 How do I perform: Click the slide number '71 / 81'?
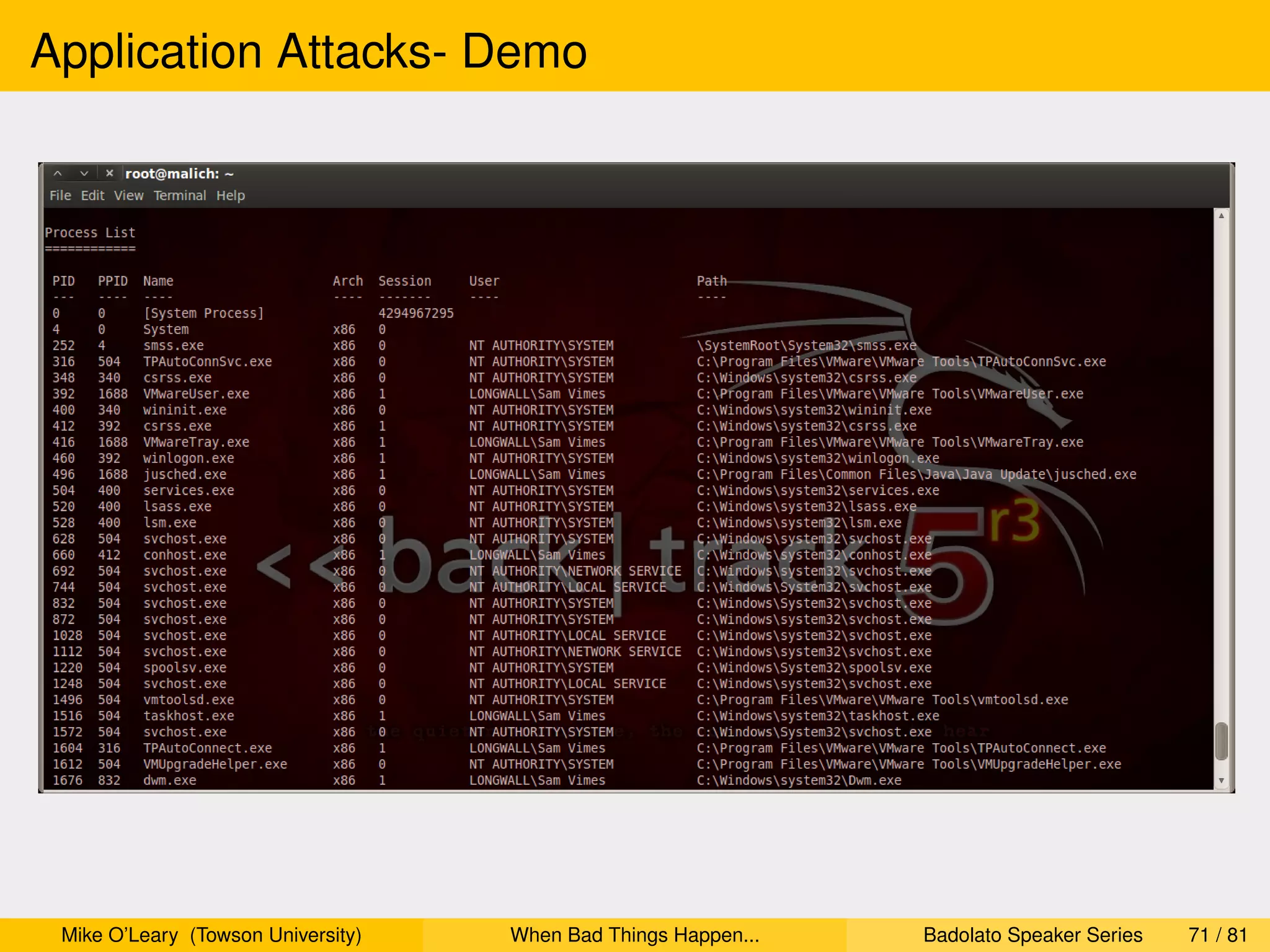click(x=1218, y=935)
